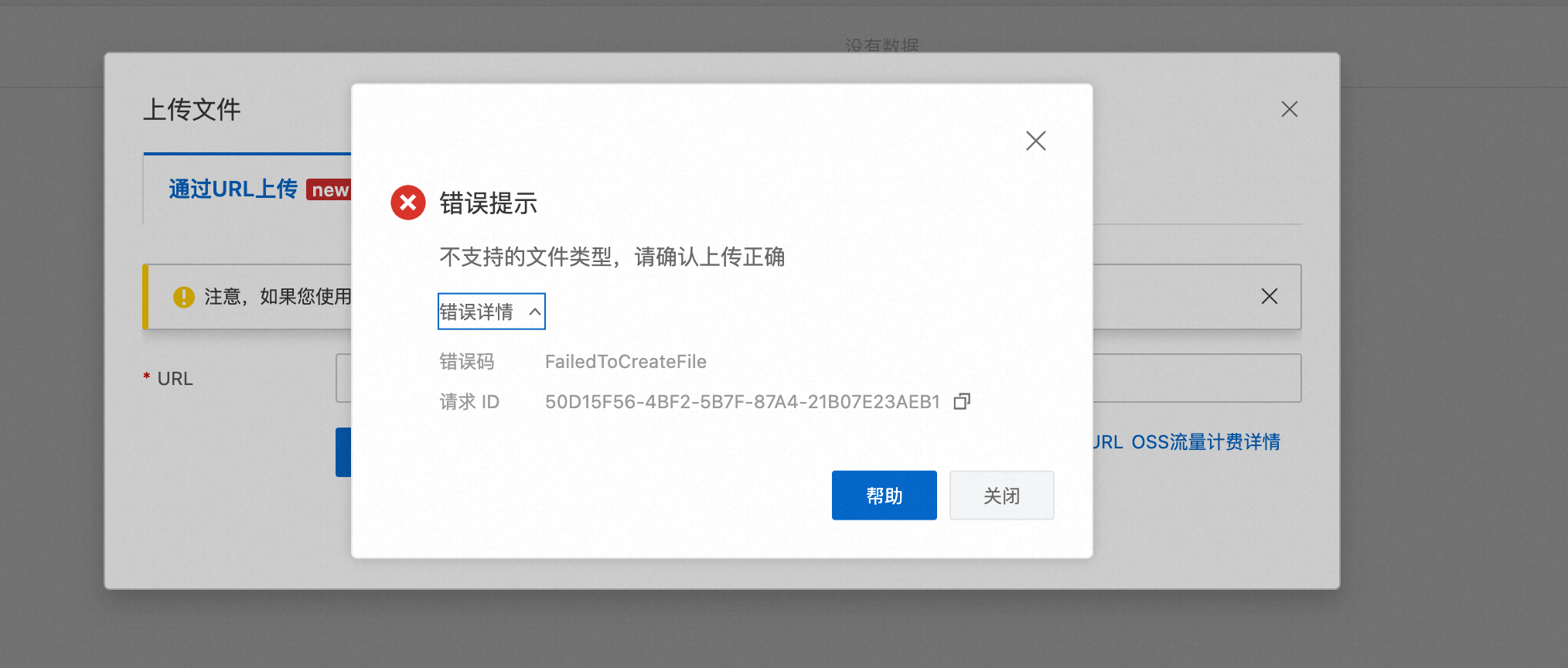Click the red new badge on the upload tab
The image size is (1568, 668).
pyautogui.click(x=329, y=190)
